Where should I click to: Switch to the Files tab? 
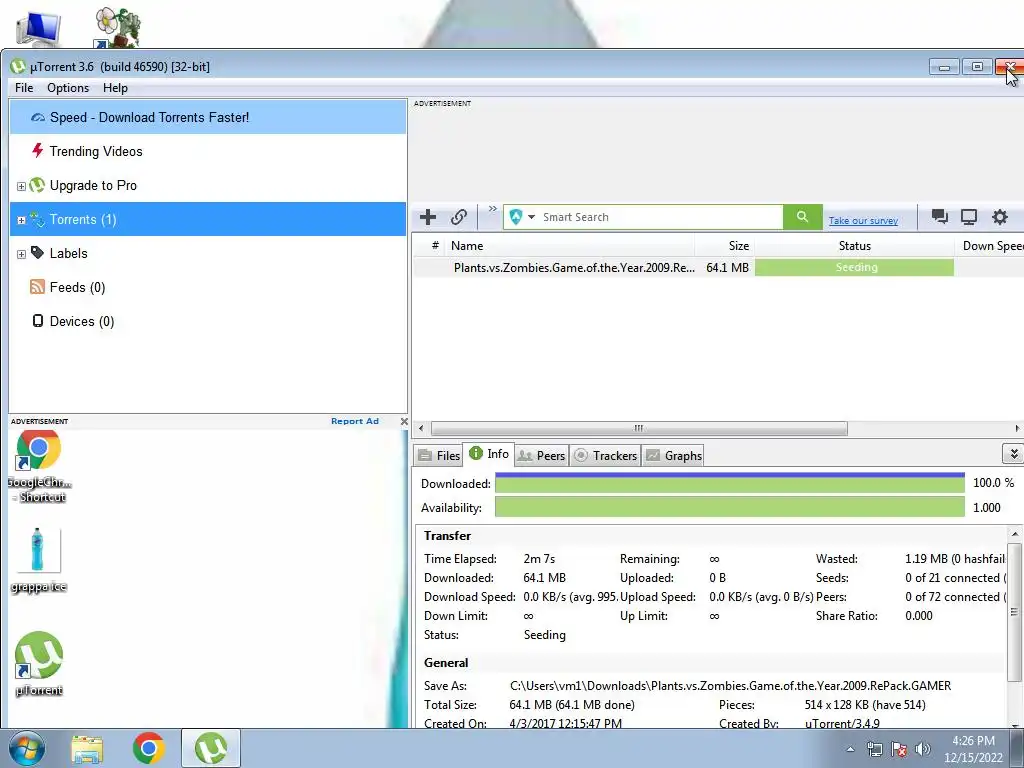tap(439, 456)
